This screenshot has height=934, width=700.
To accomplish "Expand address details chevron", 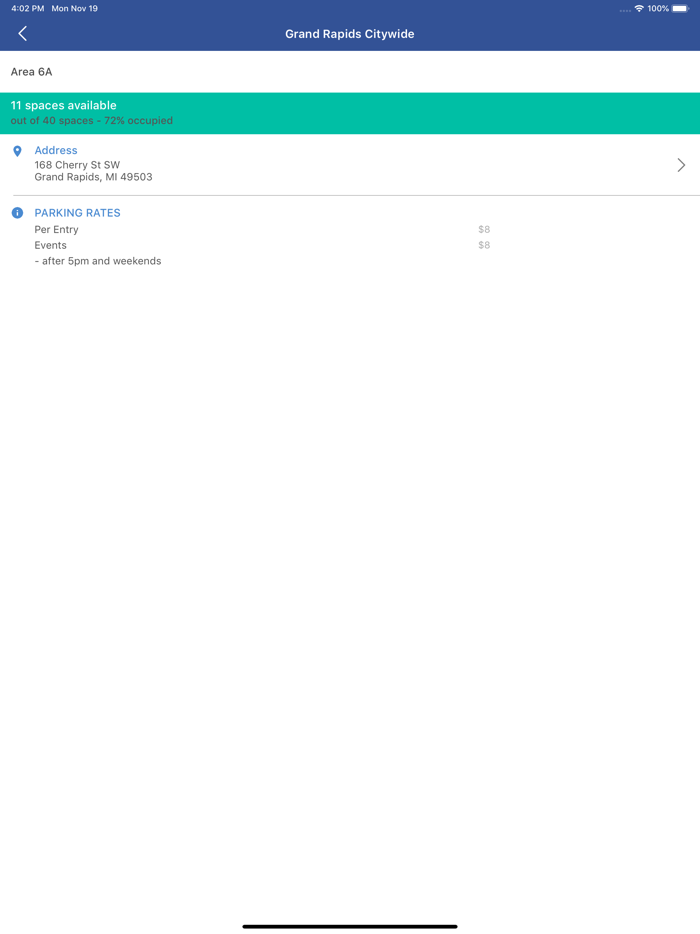I will click(681, 165).
